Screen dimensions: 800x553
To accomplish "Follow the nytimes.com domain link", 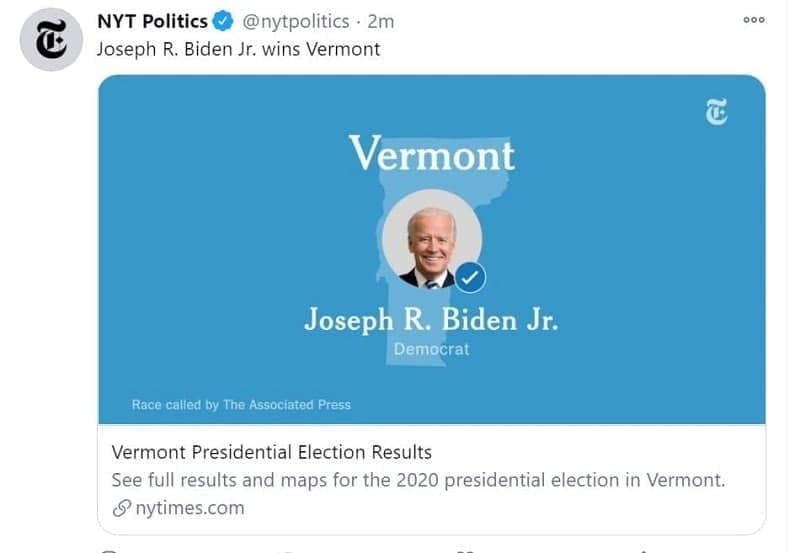I will pyautogui.click(x=188, y=508).
